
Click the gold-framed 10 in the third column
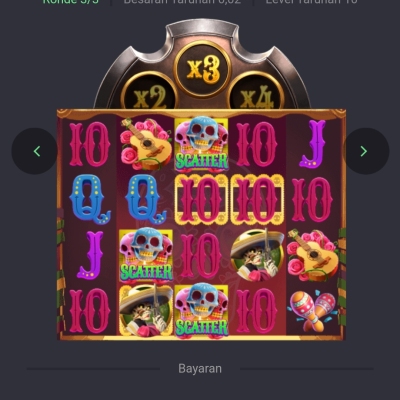pyautogui.click(x=201, y=199)
